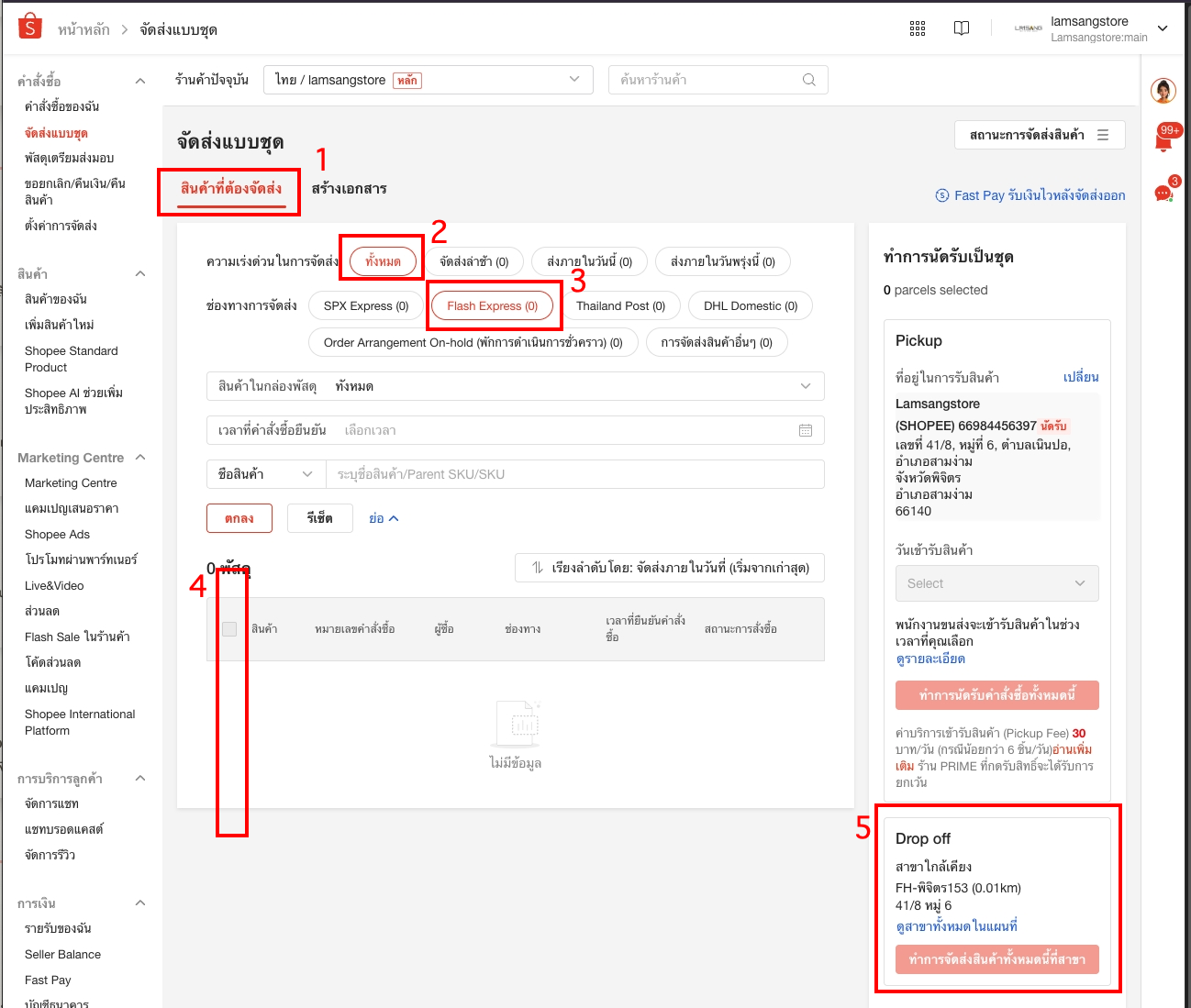Image resolution: width=1191 pixels, height=1008 pixels.
Task: Open the ชื่อสินค้า search type dropdown
Action: tap(266, 474)
